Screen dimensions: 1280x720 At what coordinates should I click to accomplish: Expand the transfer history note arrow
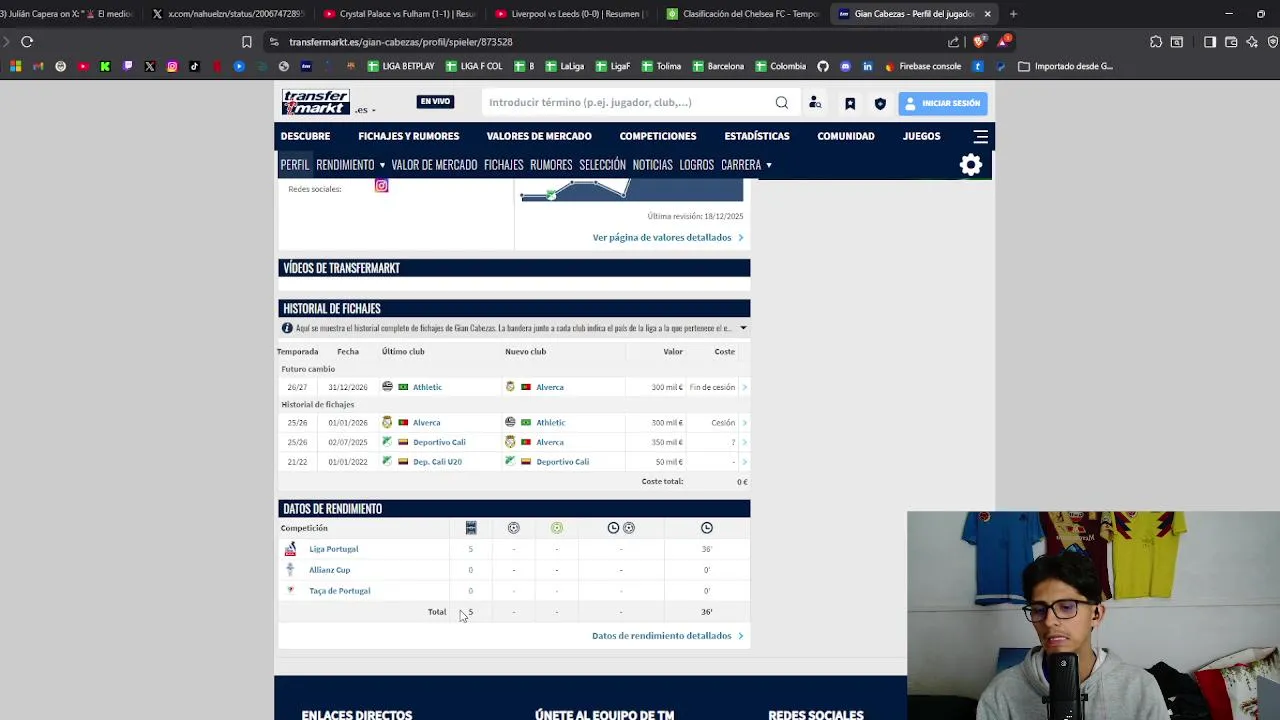click(x=743, y=328)
